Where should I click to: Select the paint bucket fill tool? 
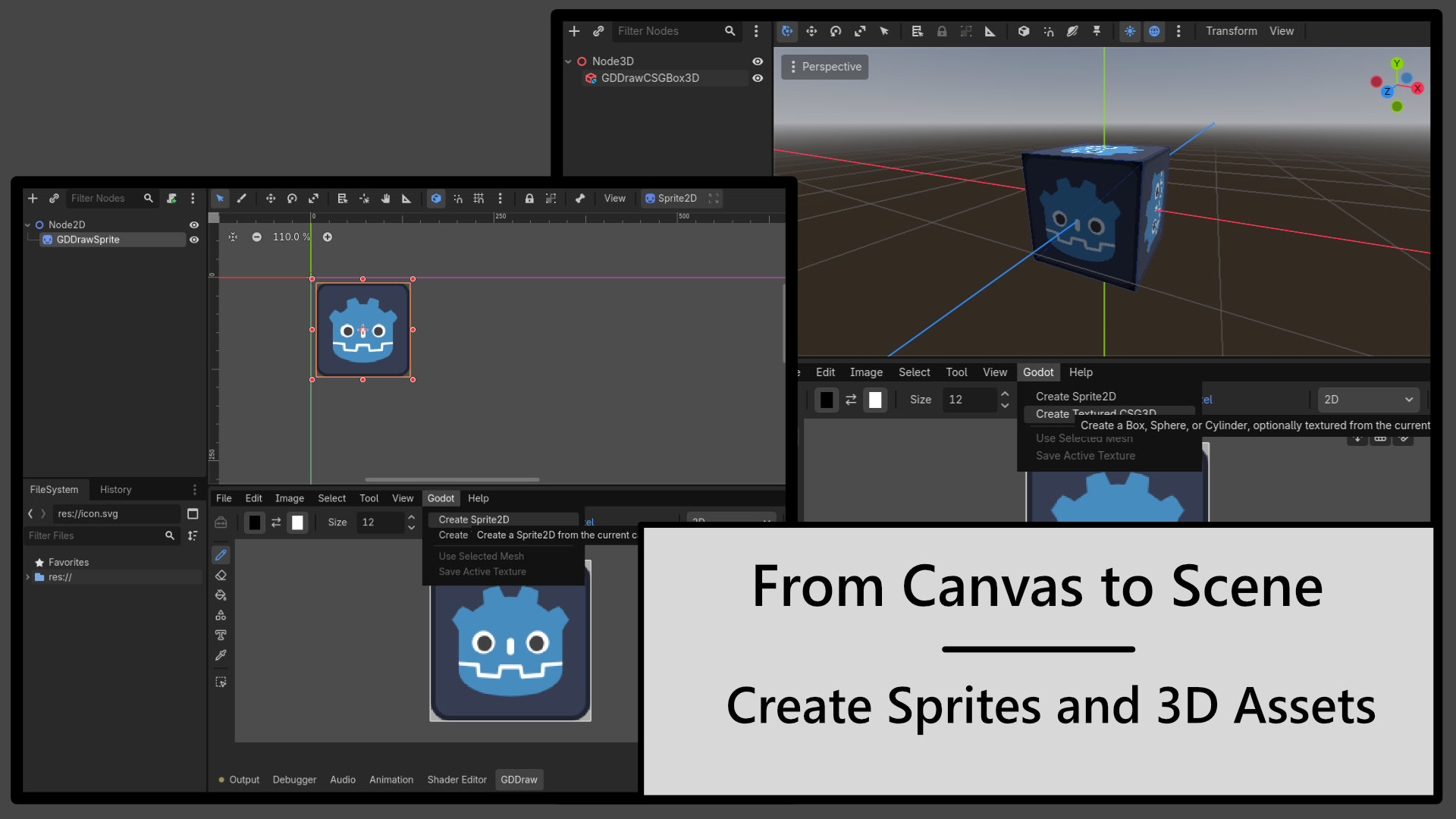(x=221, y=595)
